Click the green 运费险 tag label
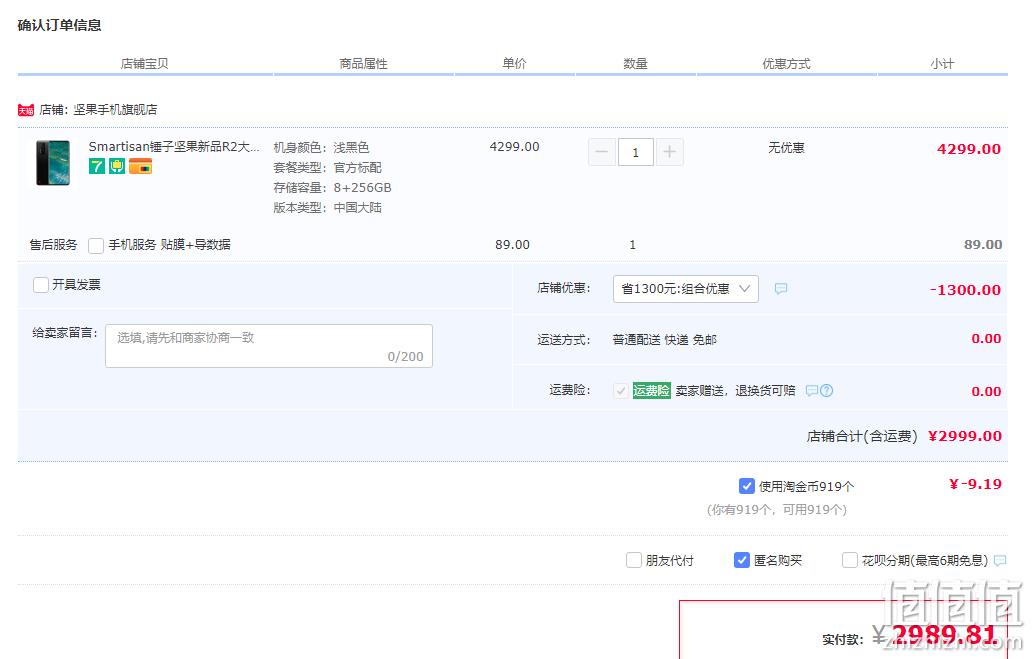 pos(651,390)
